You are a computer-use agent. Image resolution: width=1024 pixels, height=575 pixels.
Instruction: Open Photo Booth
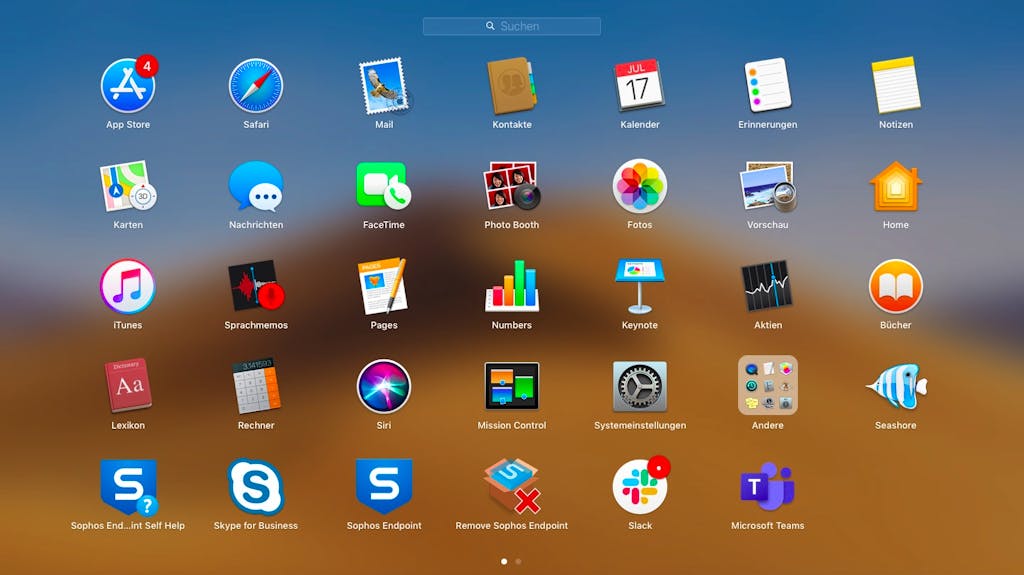pyautogui.click(x=512, y=186)
